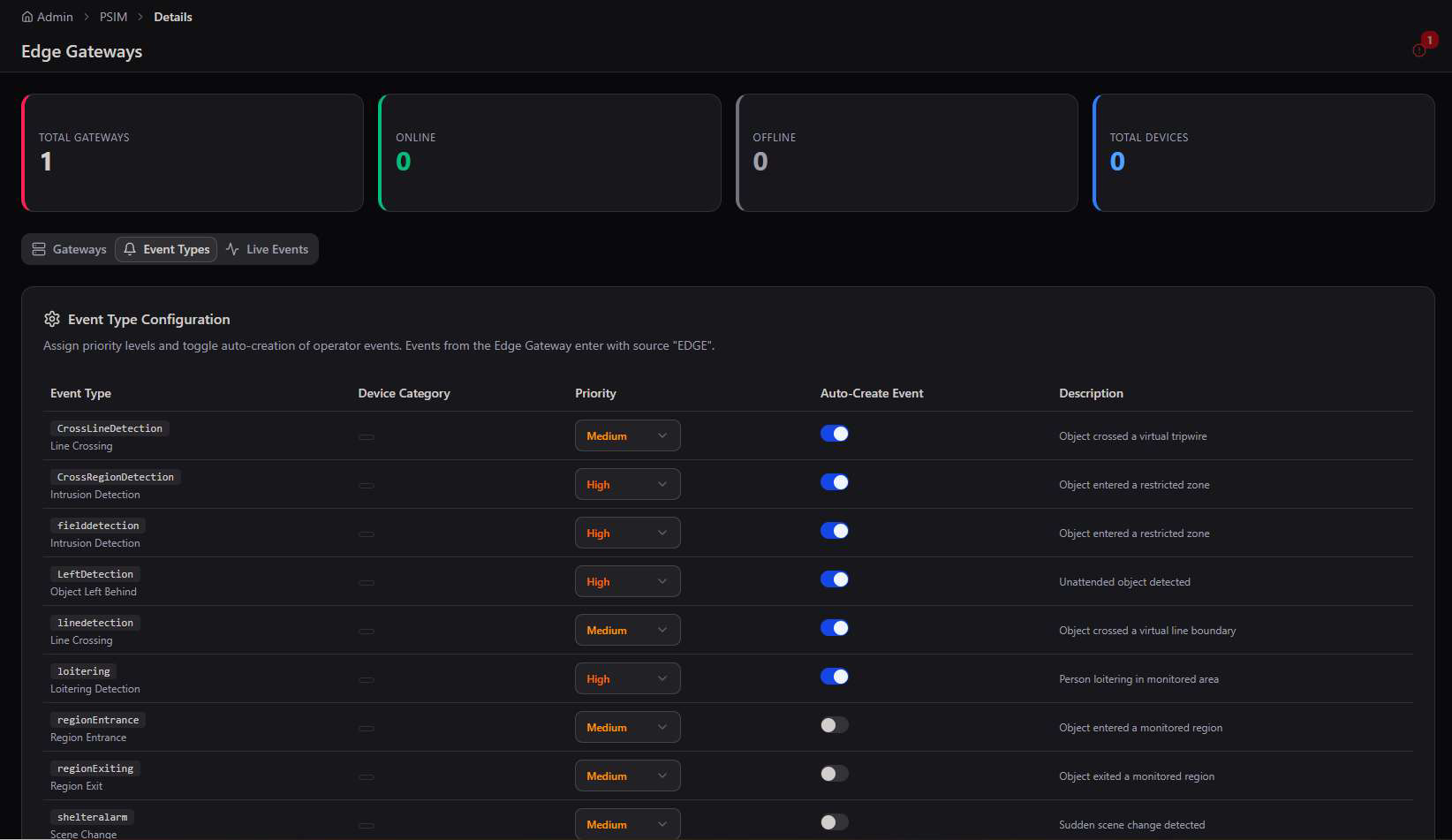Enable auto-create for shelteralarm
This screenshot has height=840, width=1452.
pyautogui.click(x=835, y=822)
